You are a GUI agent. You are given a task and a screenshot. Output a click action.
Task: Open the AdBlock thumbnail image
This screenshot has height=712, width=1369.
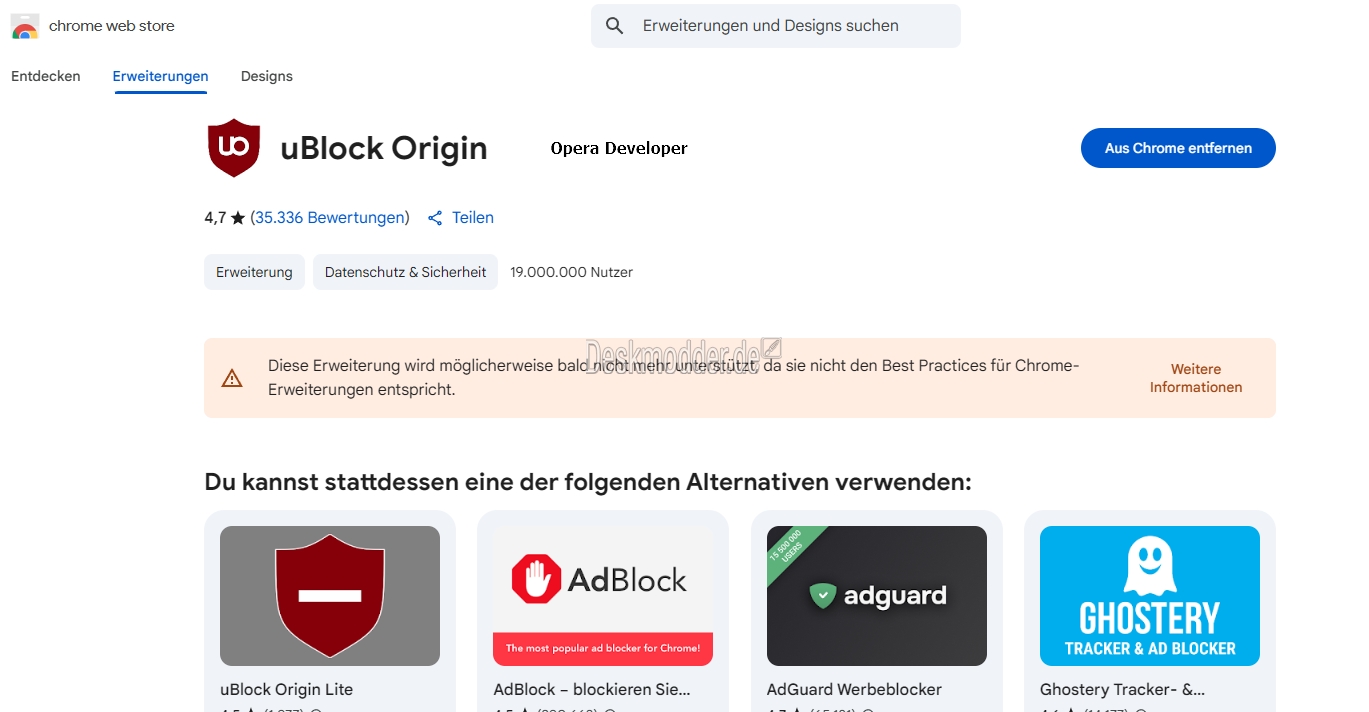[603, 596]
